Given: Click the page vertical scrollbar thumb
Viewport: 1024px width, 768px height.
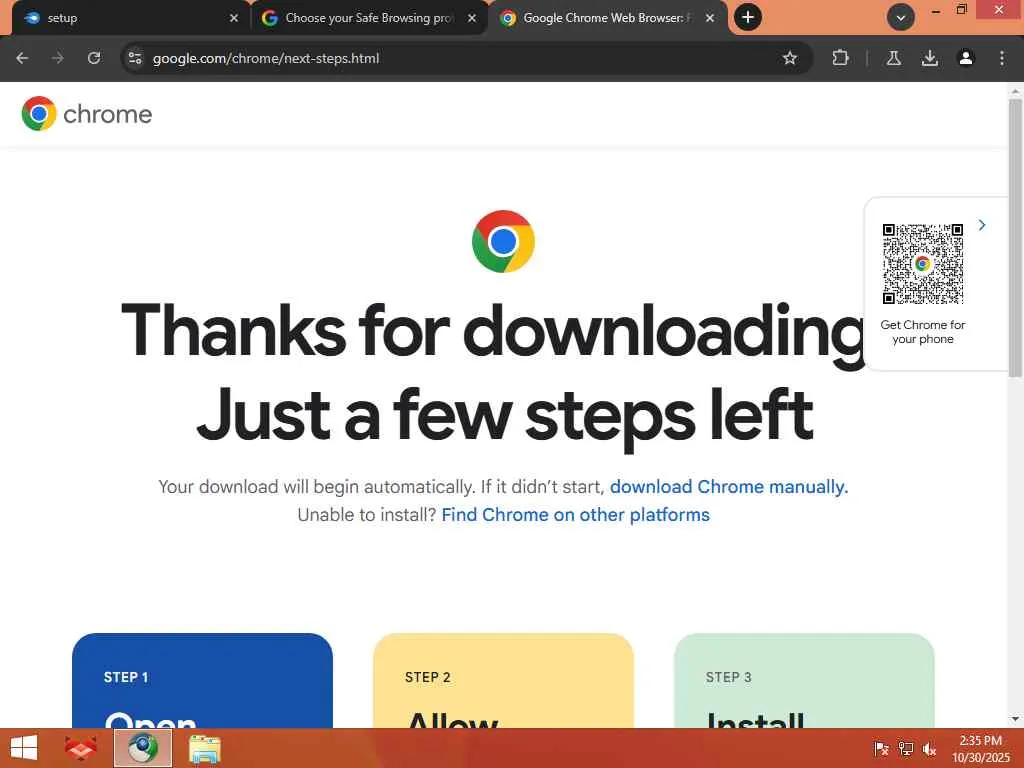Looking at the screenshot, I should pyautogui.click(x=1015, y=238).
